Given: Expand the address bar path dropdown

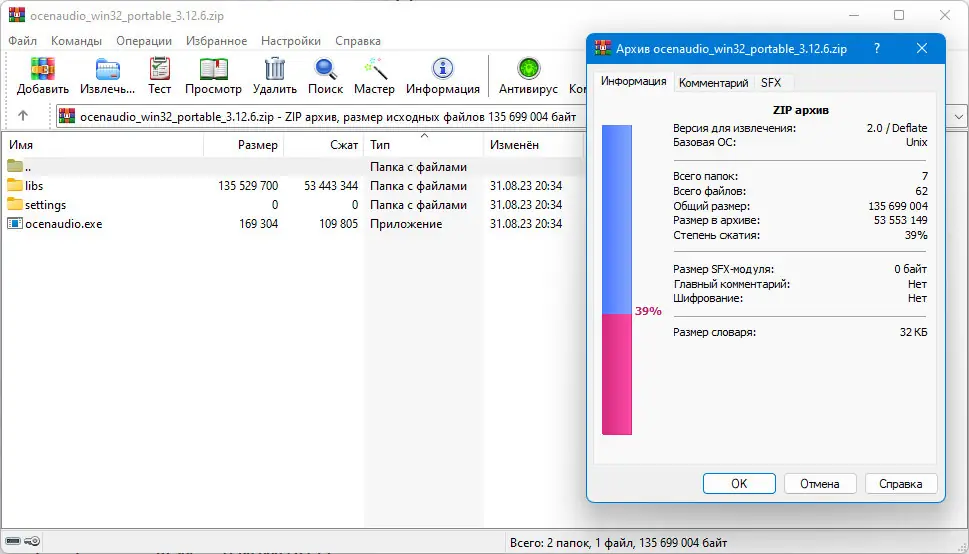Looking at the screenshot, I should (958, 116).
